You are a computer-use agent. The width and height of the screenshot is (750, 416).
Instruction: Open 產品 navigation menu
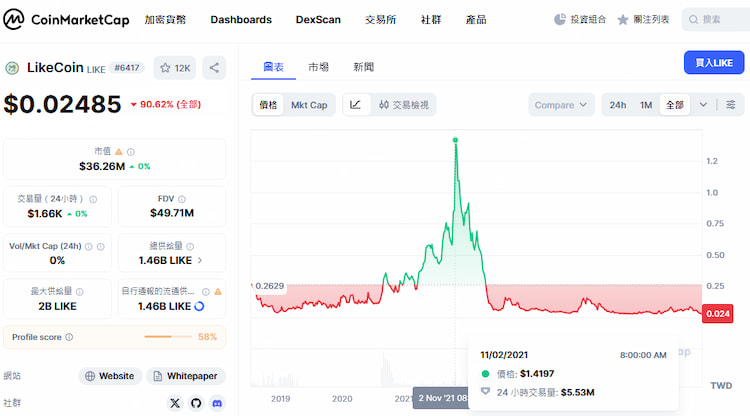click(476, 20)
